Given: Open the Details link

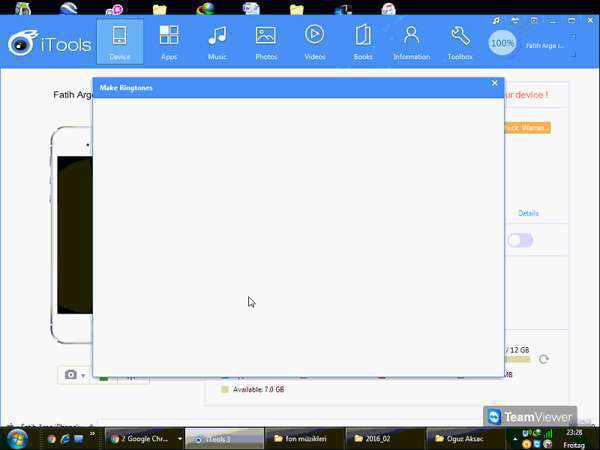Looking at the screenshot, I should [528, 213].
